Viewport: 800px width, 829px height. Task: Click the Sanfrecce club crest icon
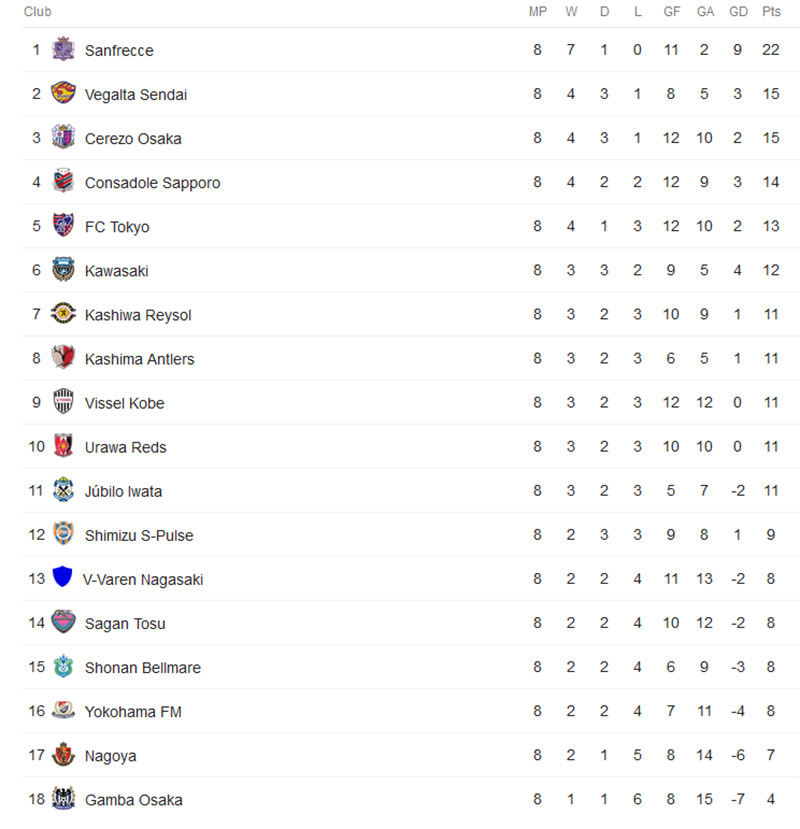pos(63,49)
